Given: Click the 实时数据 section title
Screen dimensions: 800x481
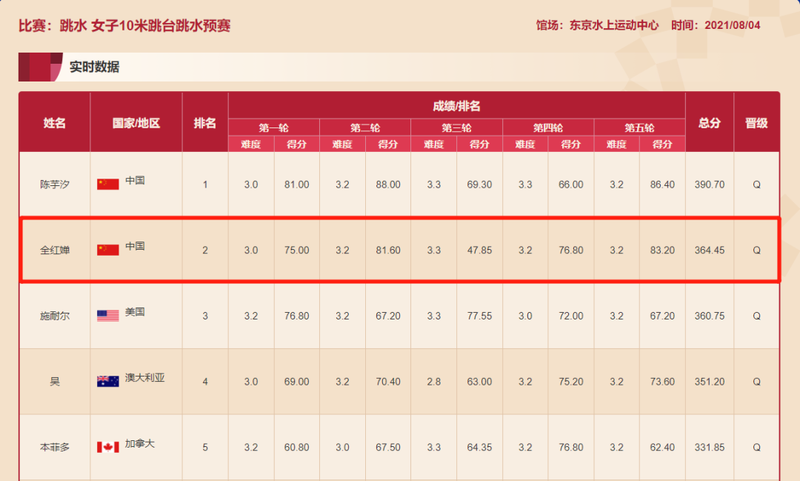Looking at the screenshot, I should tap(94, 67).
